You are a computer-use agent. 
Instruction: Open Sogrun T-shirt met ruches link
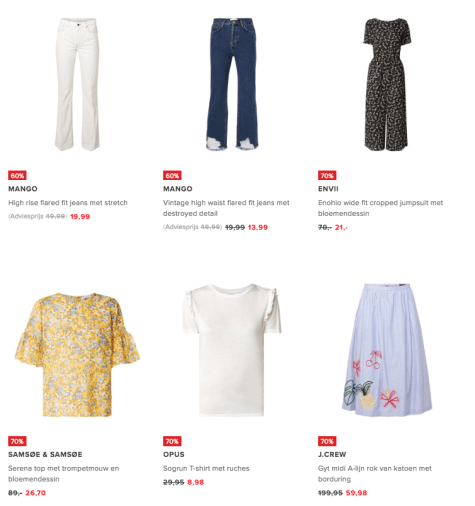click(206, 468)
